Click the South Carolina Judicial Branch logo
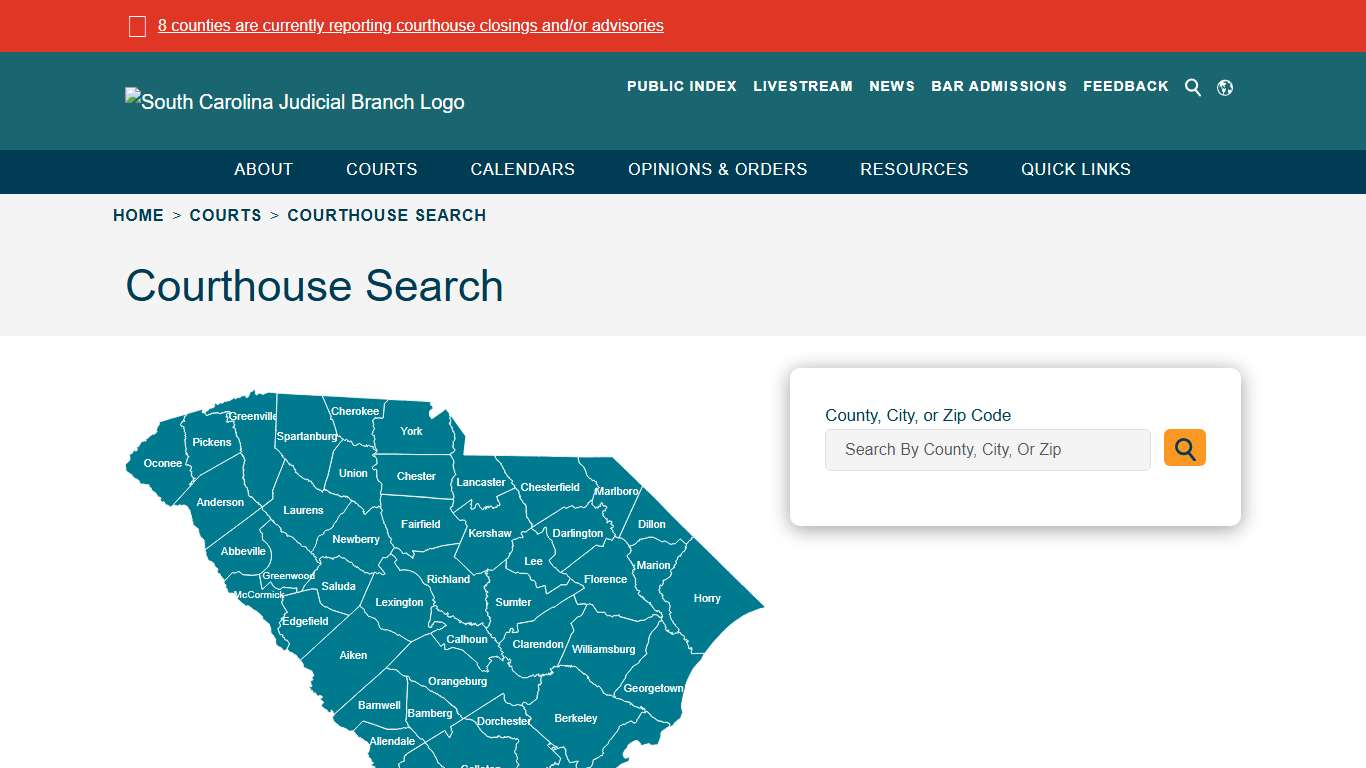The height and width of the screenshot is (768, 1366). click(x=294, y=101)
